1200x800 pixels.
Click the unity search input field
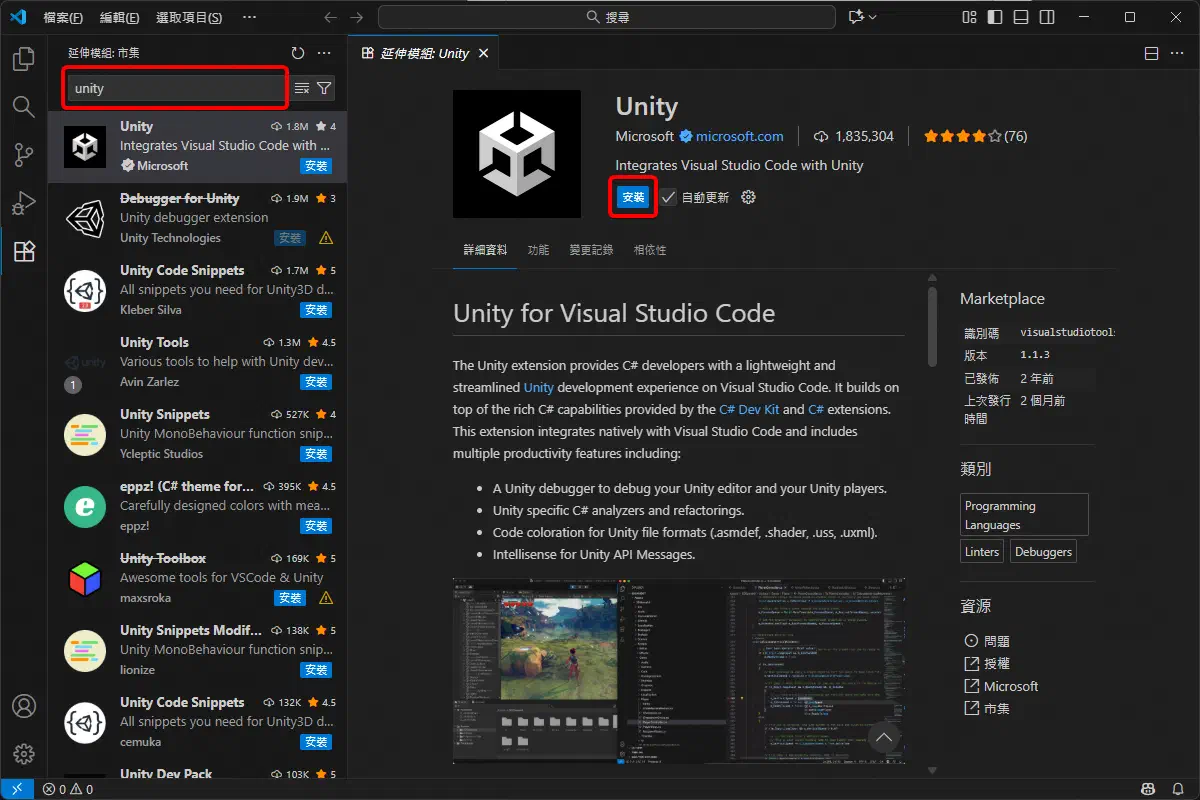click(175, 88)
